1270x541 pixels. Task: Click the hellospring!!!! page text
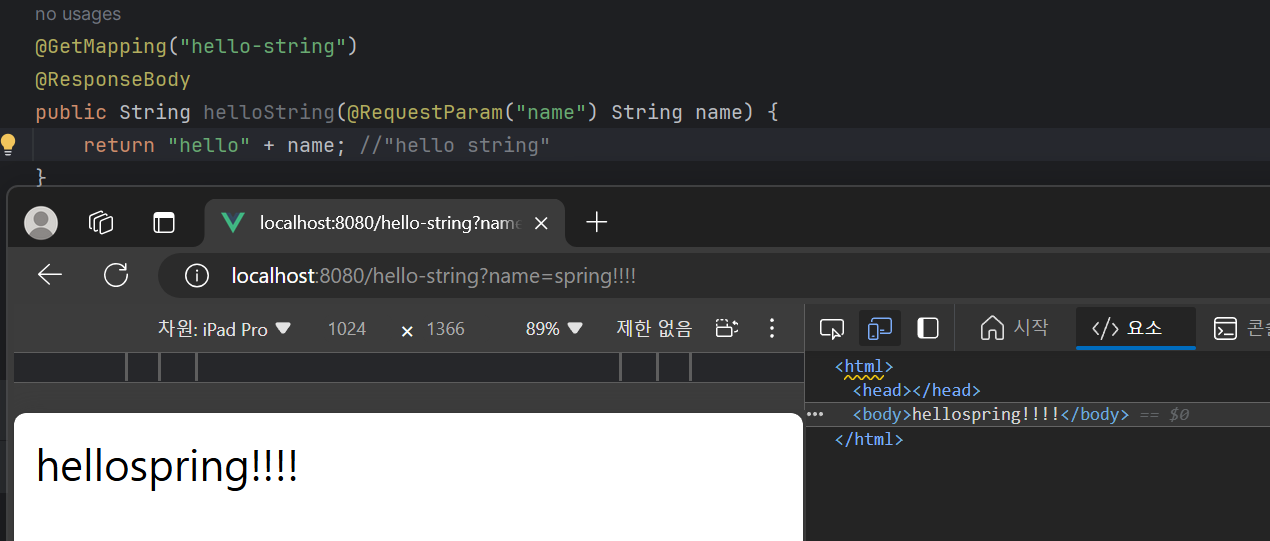(167, 466)
